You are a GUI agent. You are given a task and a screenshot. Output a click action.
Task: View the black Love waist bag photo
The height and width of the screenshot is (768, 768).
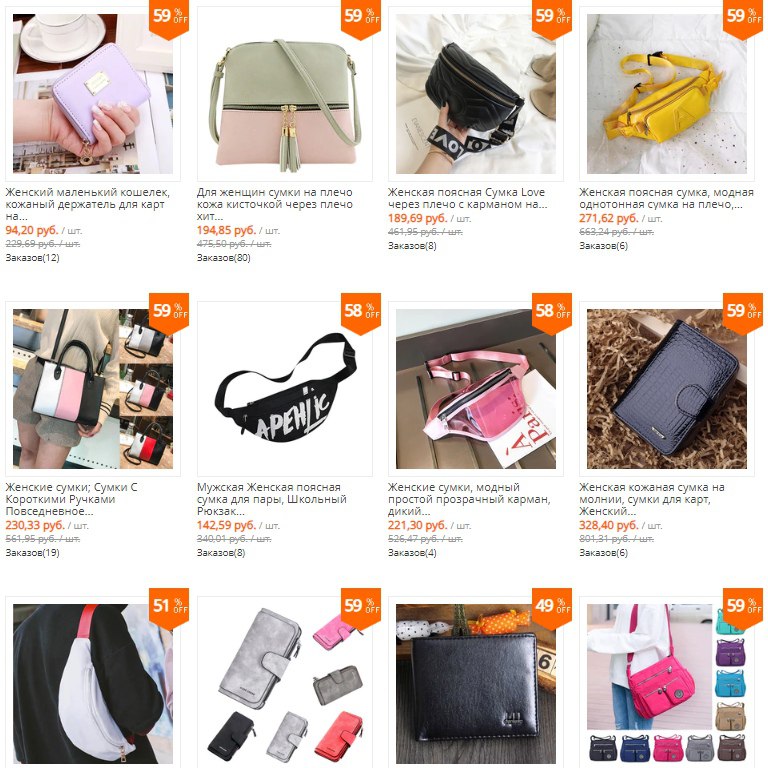(x=476, y=94)
